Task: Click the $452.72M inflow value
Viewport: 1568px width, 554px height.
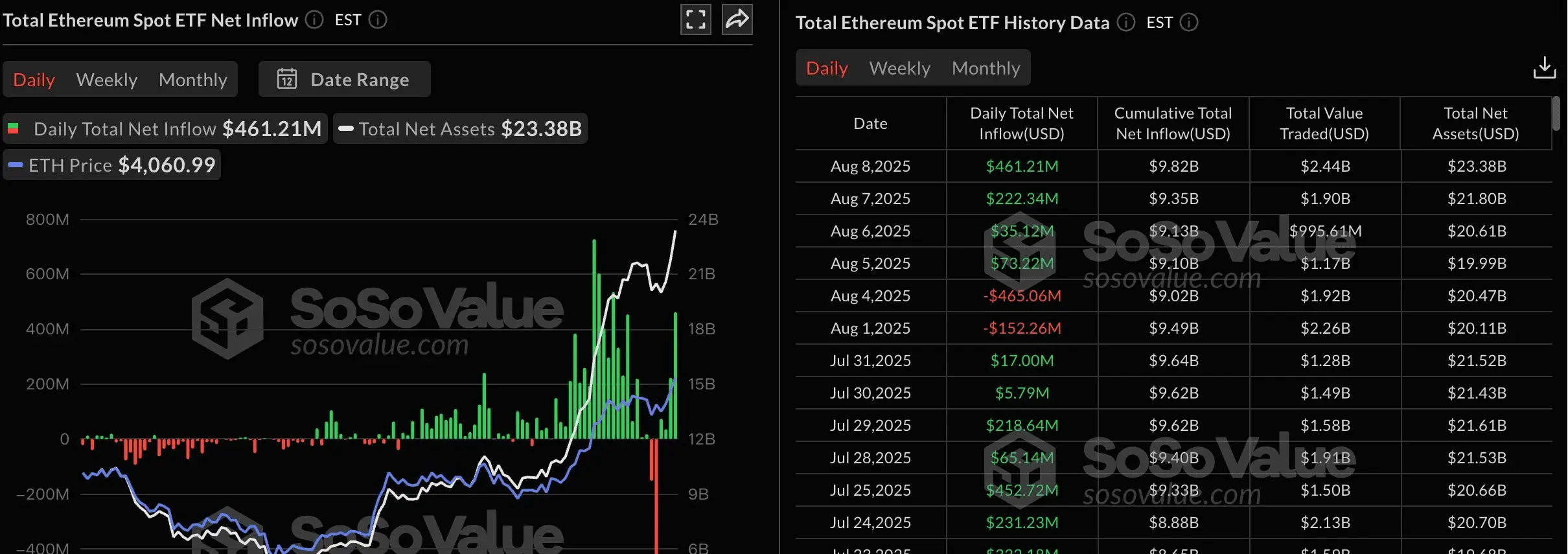Action: (1022, 490)
